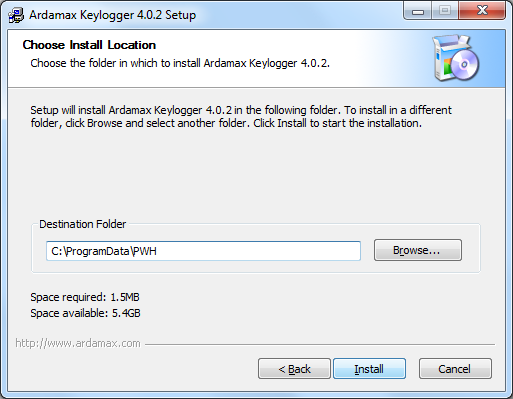Click the Install button

(369, 369)
